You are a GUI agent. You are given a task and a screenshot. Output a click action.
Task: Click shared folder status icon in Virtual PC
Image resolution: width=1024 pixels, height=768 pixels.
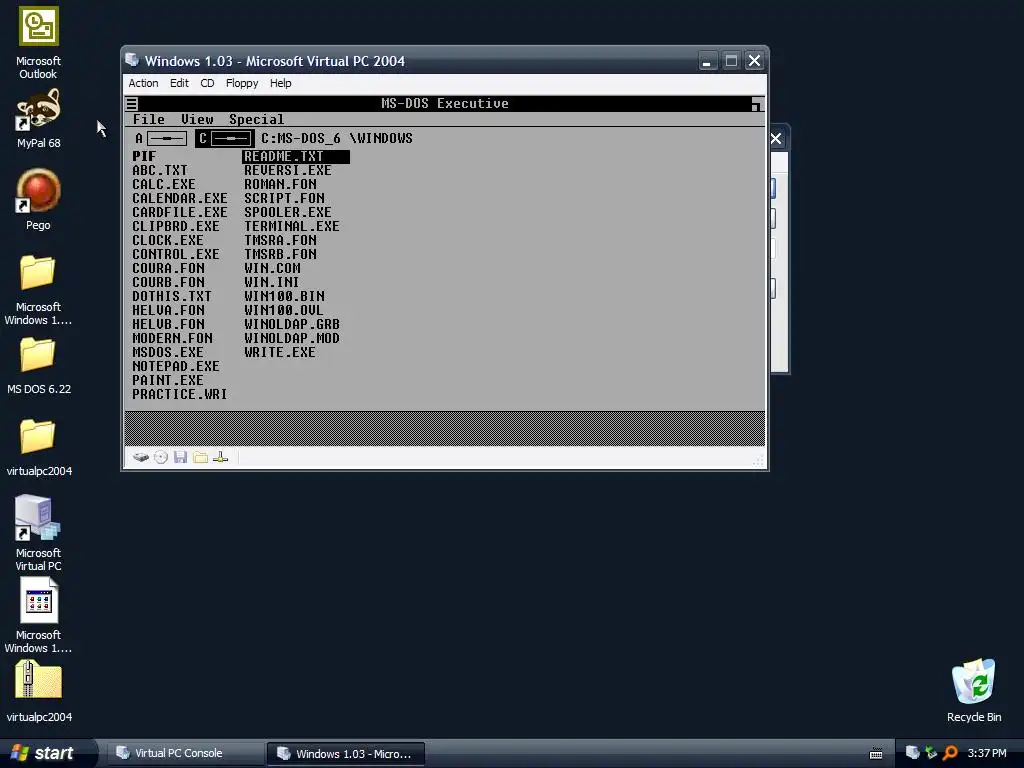[x=200, y=457]
